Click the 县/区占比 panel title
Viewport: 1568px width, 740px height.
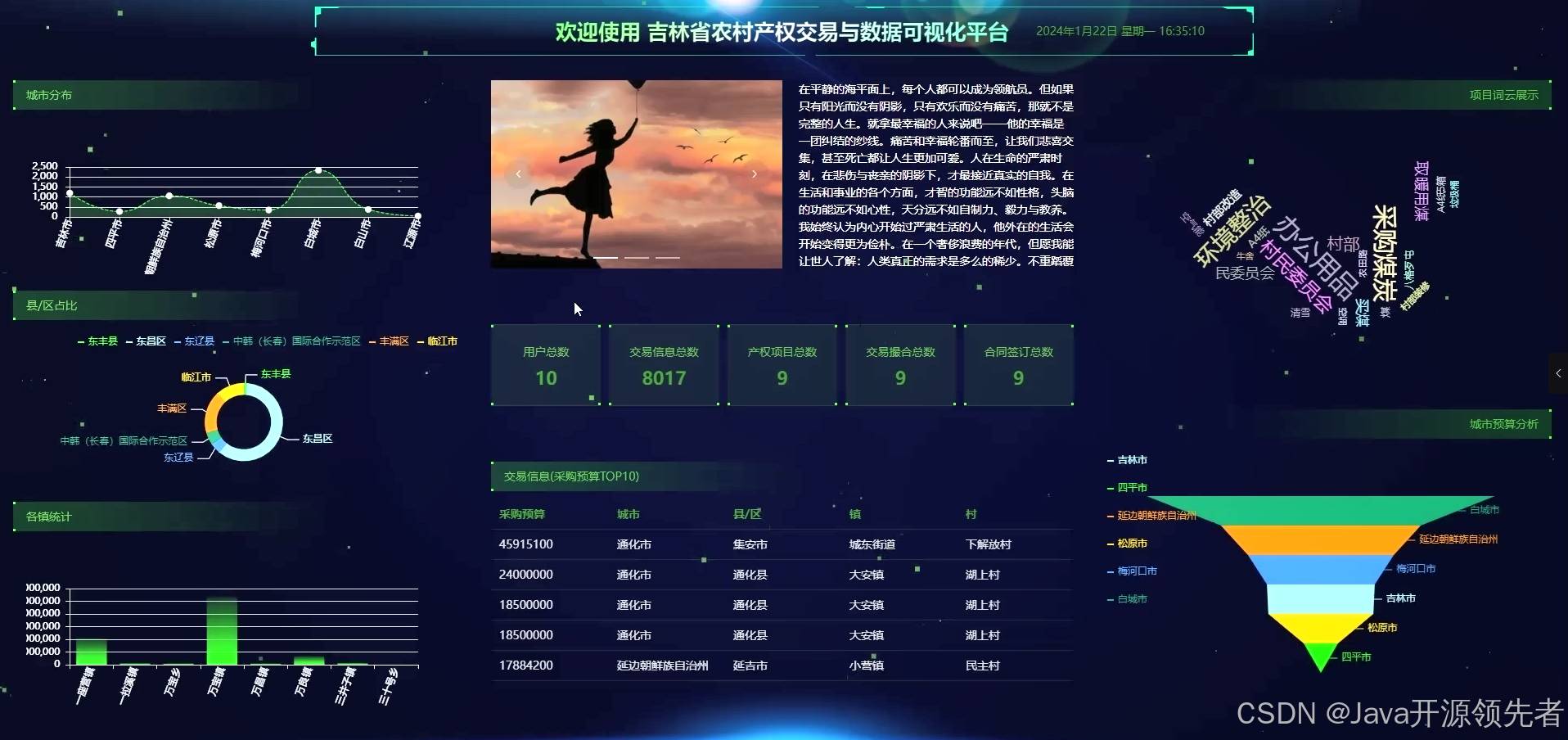[x=52, y=305]
